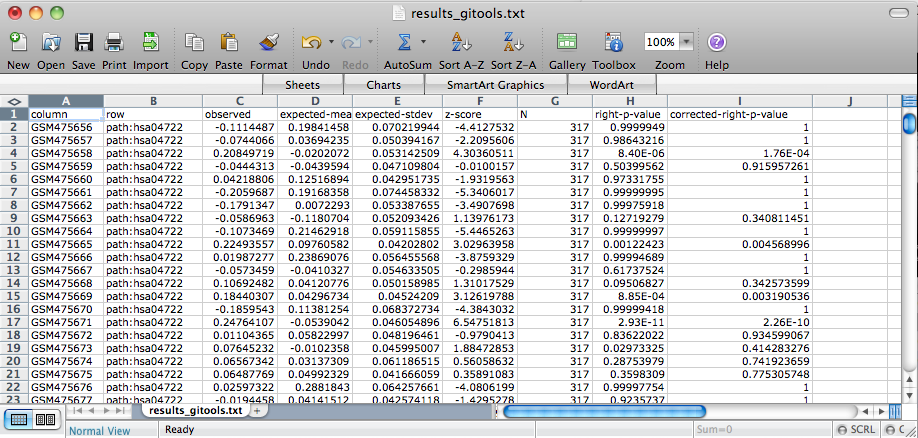The width and height of the screenshot is (918, 438).
Task: Open the Sheets gallery tab
Action: 303,85
